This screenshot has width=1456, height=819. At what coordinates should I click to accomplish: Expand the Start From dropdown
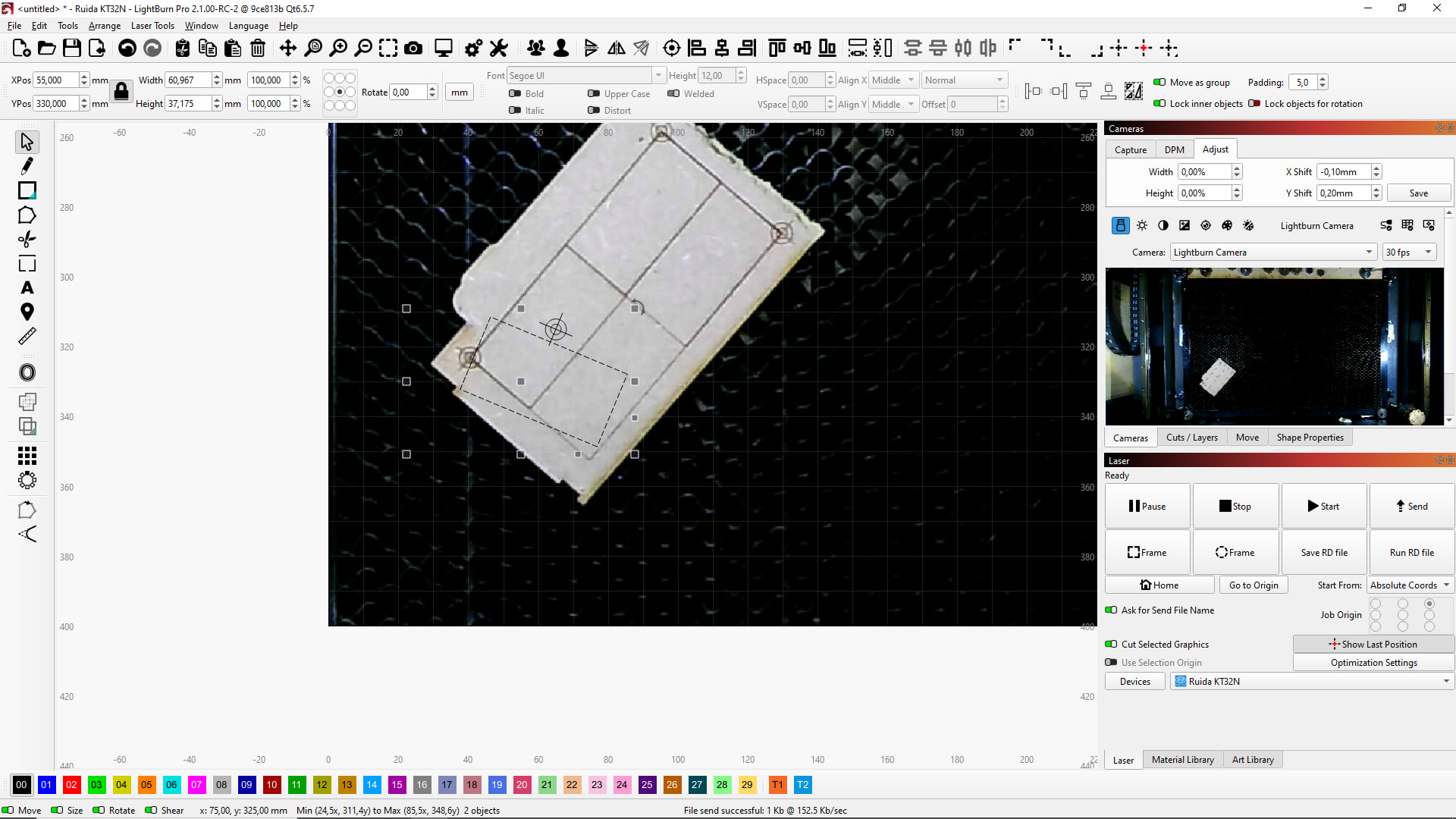(1410, 585)
